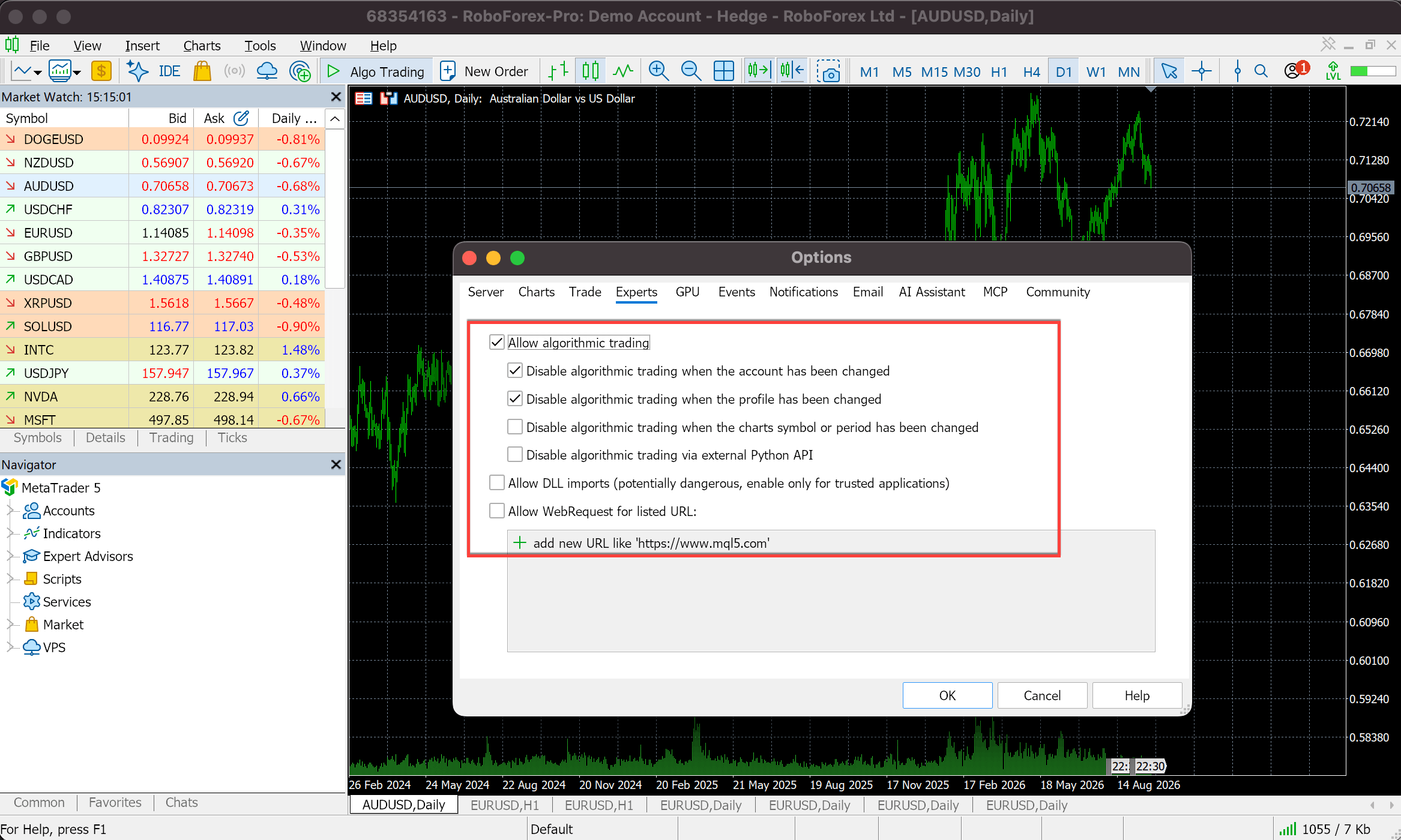Click the search magnifier icon
The image size is (1401, 840).
click(x=1261, y=71)
